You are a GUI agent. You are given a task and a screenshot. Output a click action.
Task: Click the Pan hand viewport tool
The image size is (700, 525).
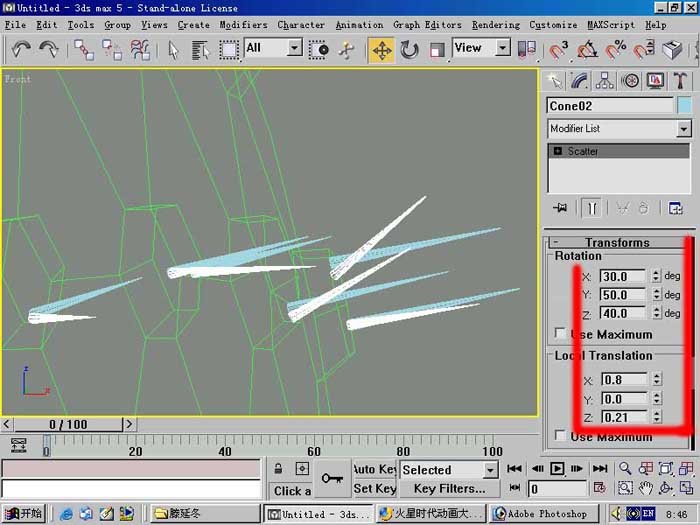(645, 488)
